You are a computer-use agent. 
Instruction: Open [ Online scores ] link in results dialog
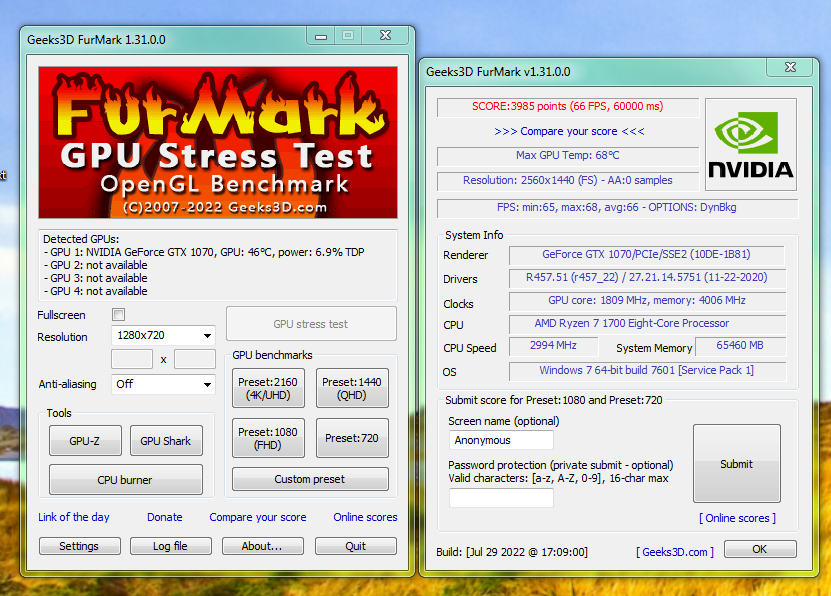point(737,518)
